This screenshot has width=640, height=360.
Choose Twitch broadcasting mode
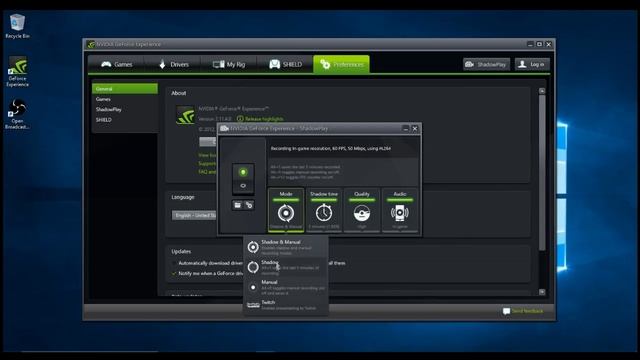pos(286,305)
